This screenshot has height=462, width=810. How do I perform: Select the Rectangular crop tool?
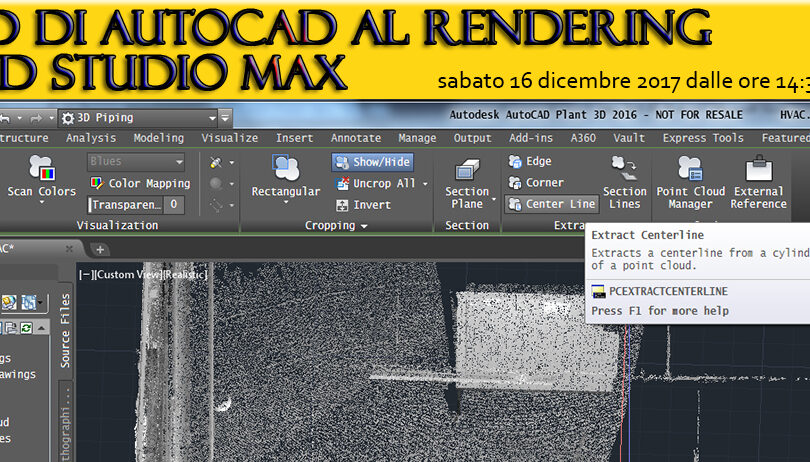[286, 176]
